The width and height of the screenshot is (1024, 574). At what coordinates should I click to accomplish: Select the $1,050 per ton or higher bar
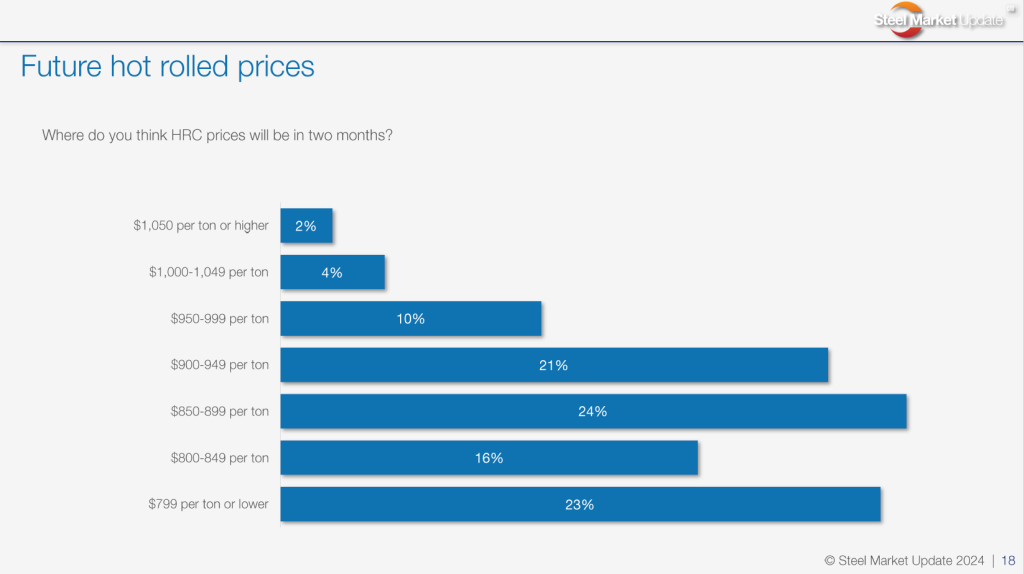coord(306,226)
